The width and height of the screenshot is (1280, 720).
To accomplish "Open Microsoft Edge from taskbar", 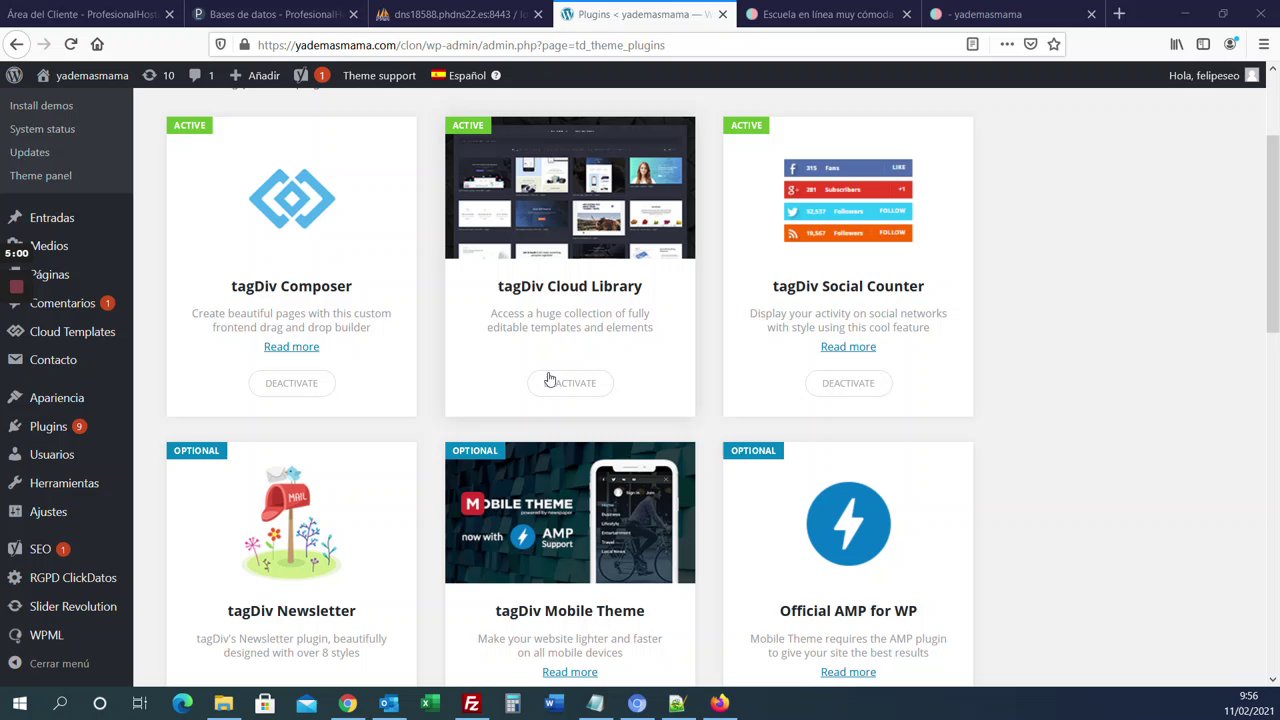I will (x=182, y=703).
